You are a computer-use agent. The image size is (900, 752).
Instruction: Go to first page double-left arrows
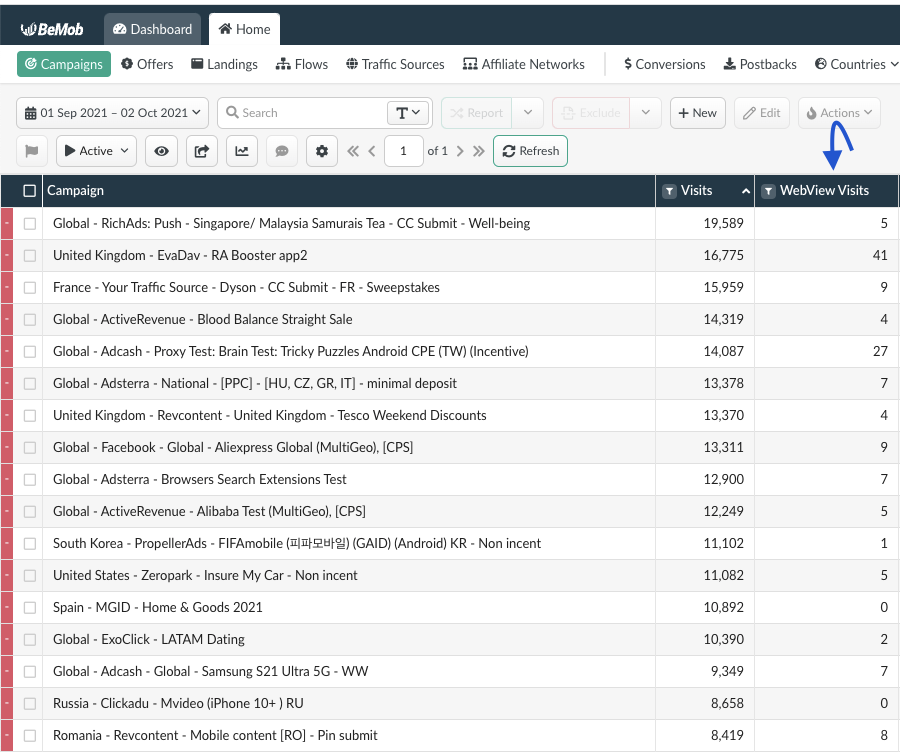[x=353, y=151]
